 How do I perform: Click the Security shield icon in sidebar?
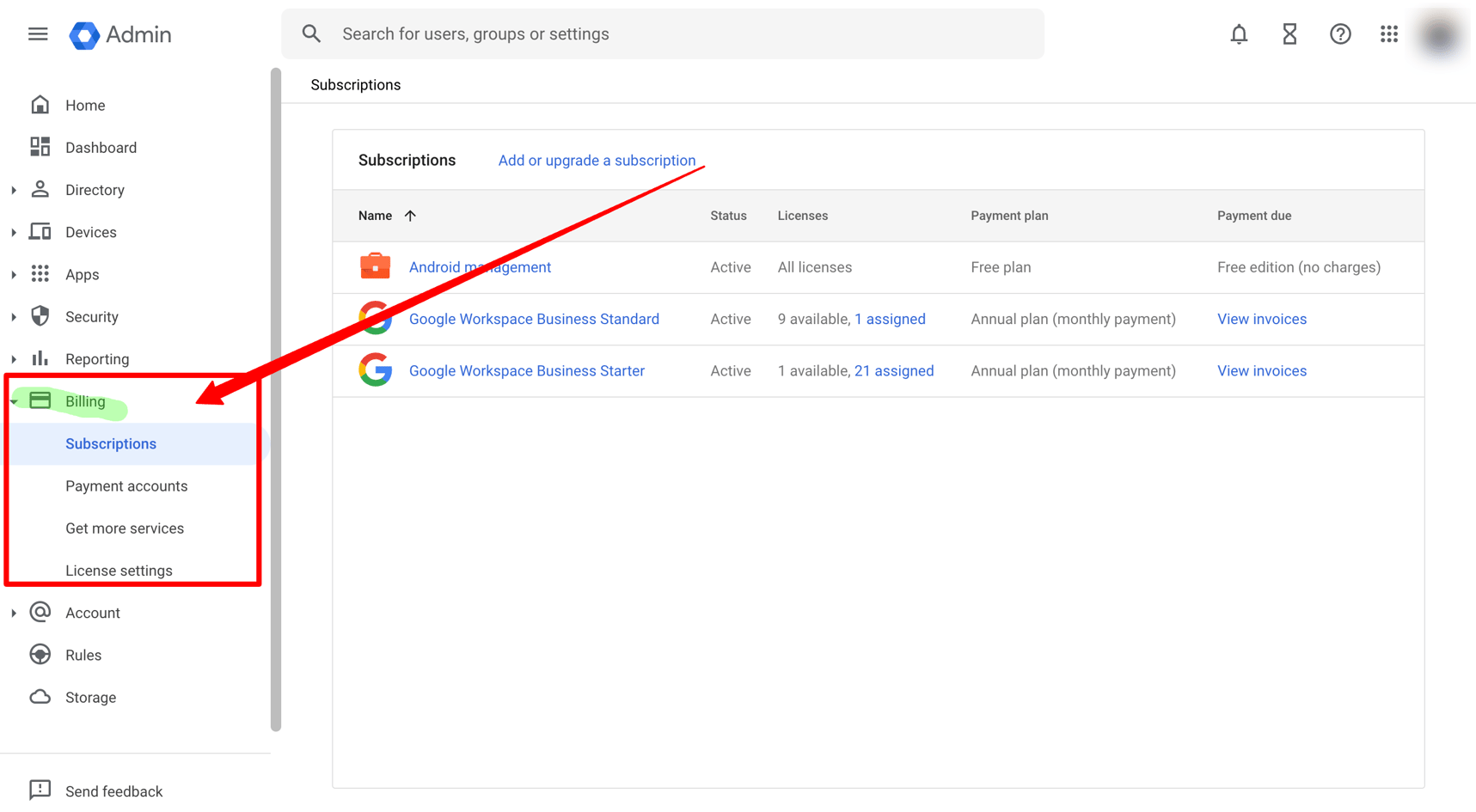point(40,316)
